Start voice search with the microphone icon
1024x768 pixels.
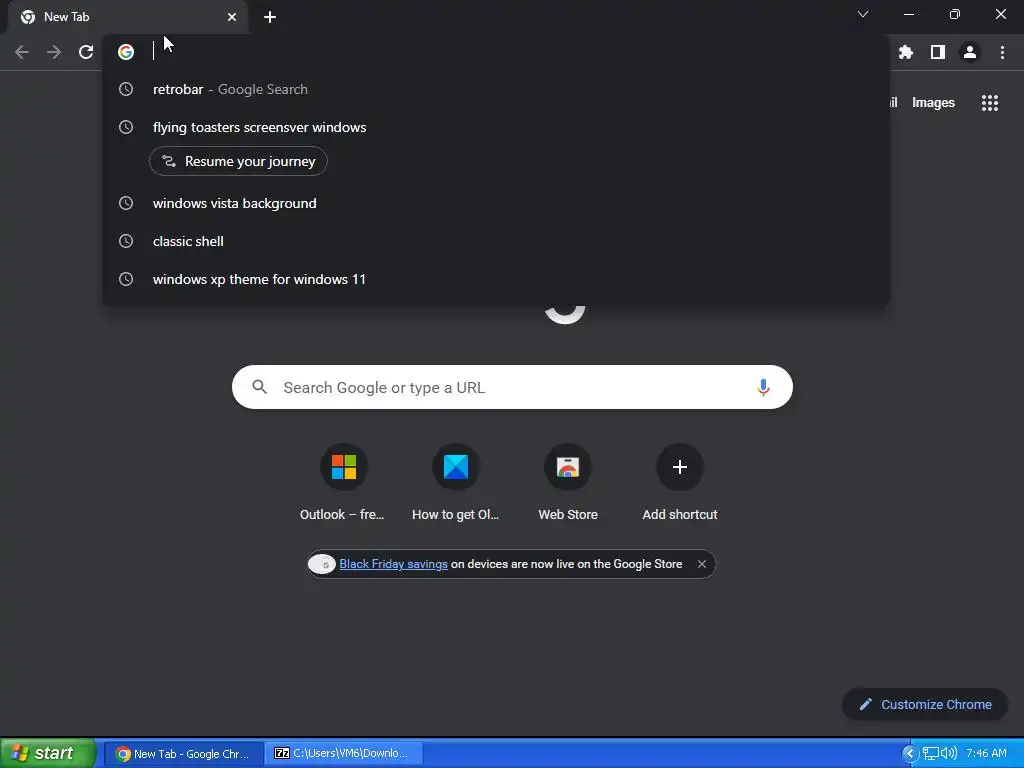coord(763,387)
